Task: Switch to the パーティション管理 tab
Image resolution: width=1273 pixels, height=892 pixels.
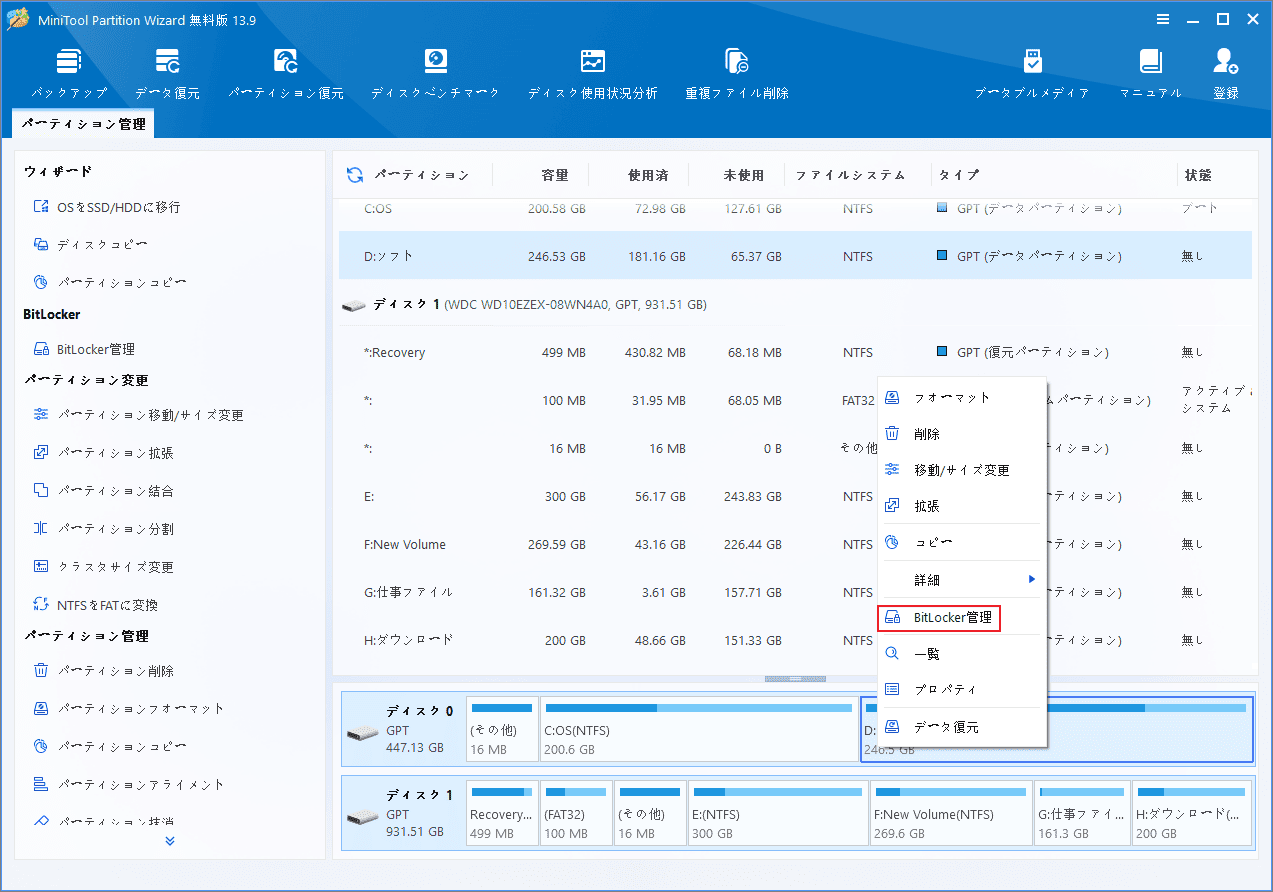Action: click(x=83, y=125)
